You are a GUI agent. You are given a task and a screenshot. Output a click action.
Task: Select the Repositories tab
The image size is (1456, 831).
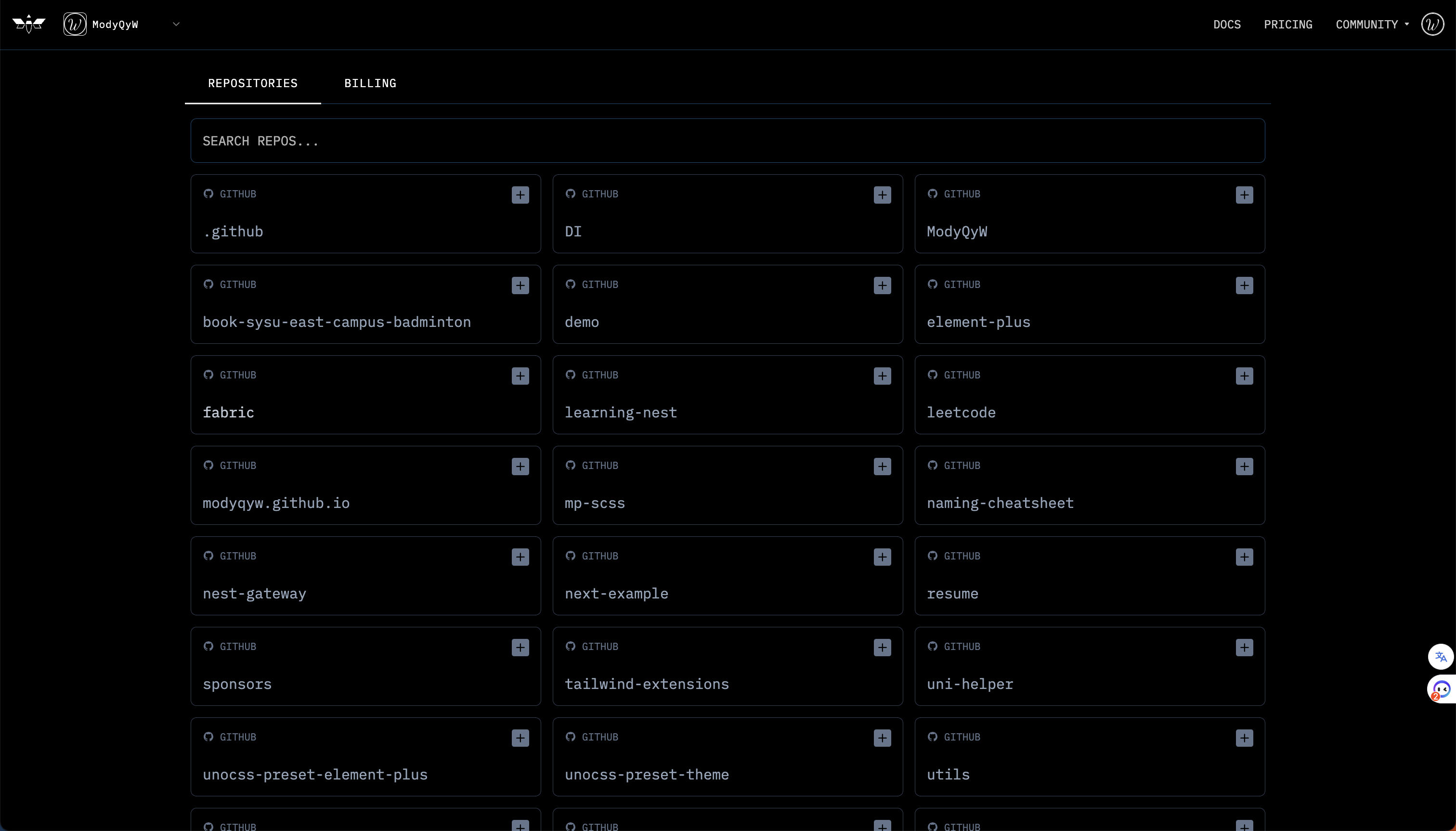(252, 83)
